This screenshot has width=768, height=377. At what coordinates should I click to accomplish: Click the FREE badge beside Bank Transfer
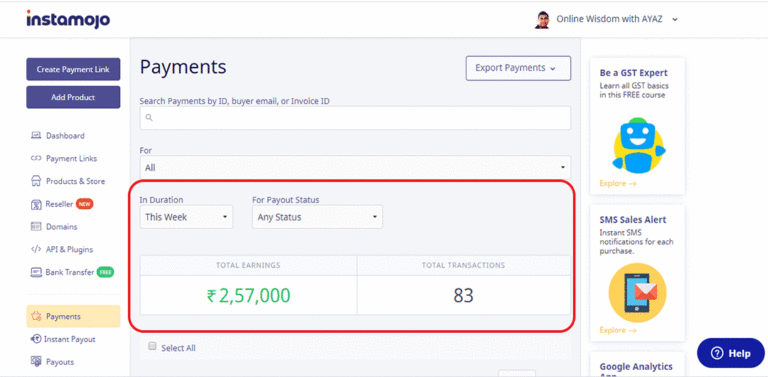[105, 272]
